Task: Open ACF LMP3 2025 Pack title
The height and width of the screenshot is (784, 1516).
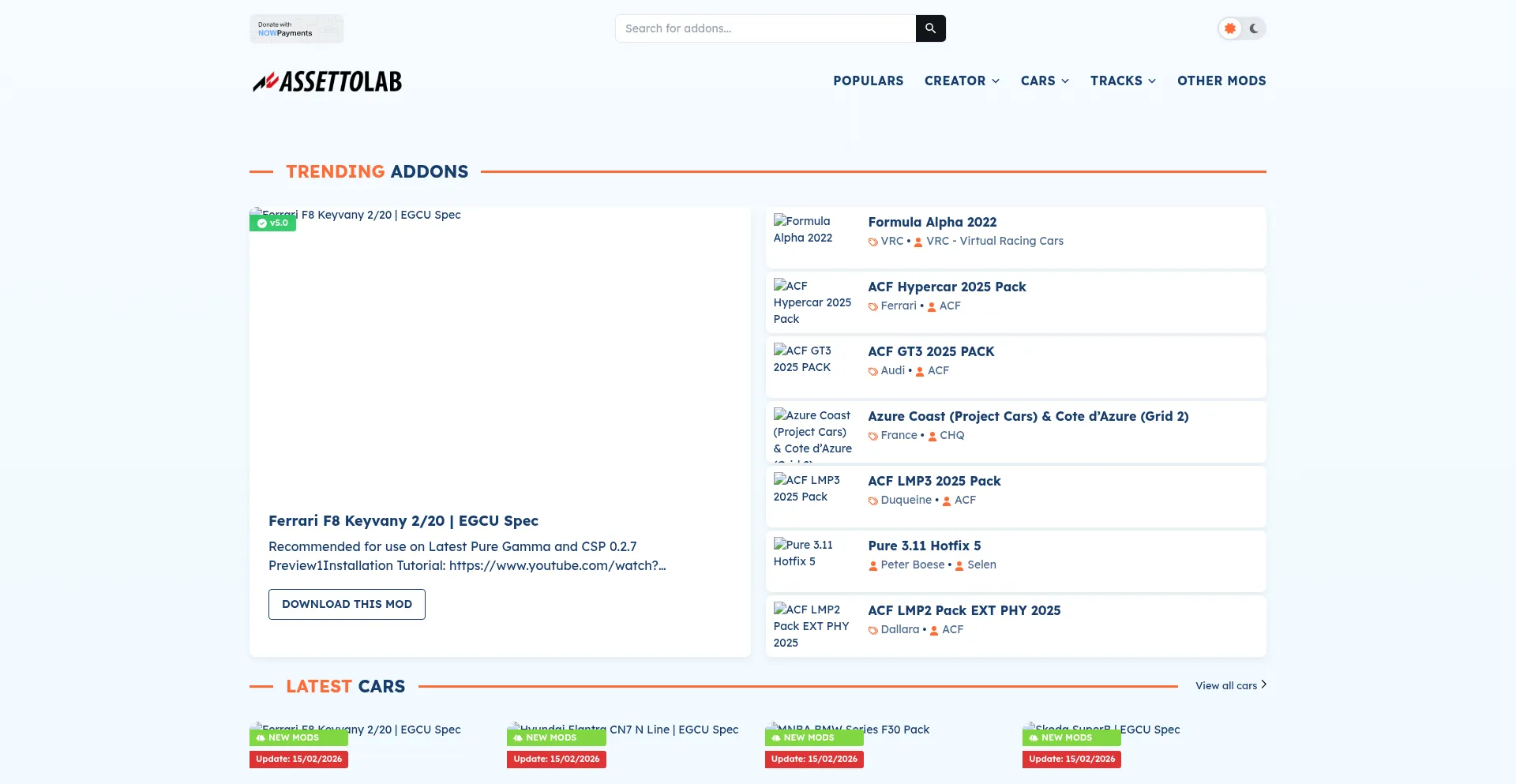Action: pyautogui.click(x=934, y=481)
